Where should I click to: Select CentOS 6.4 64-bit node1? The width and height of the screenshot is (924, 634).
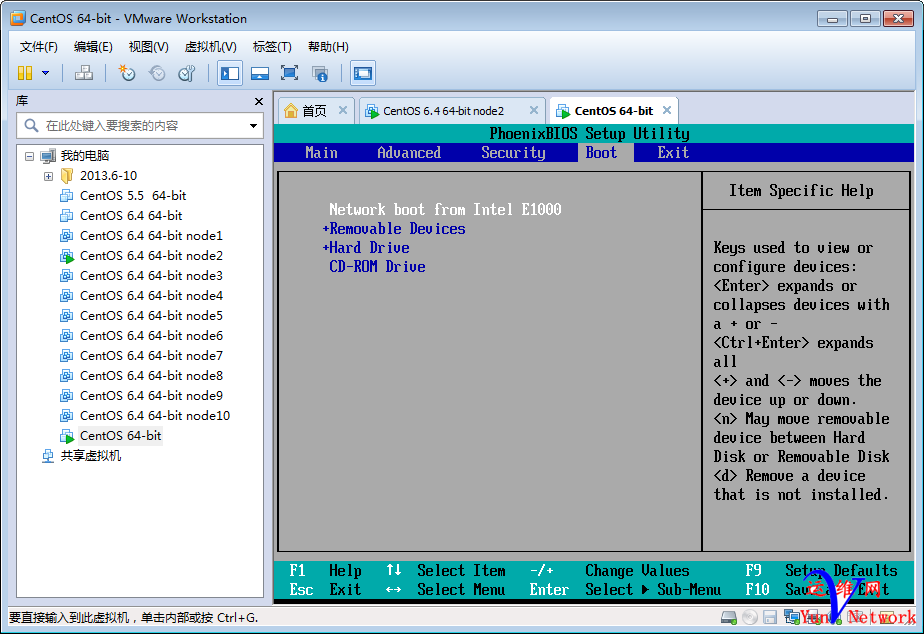pos(151,236)
